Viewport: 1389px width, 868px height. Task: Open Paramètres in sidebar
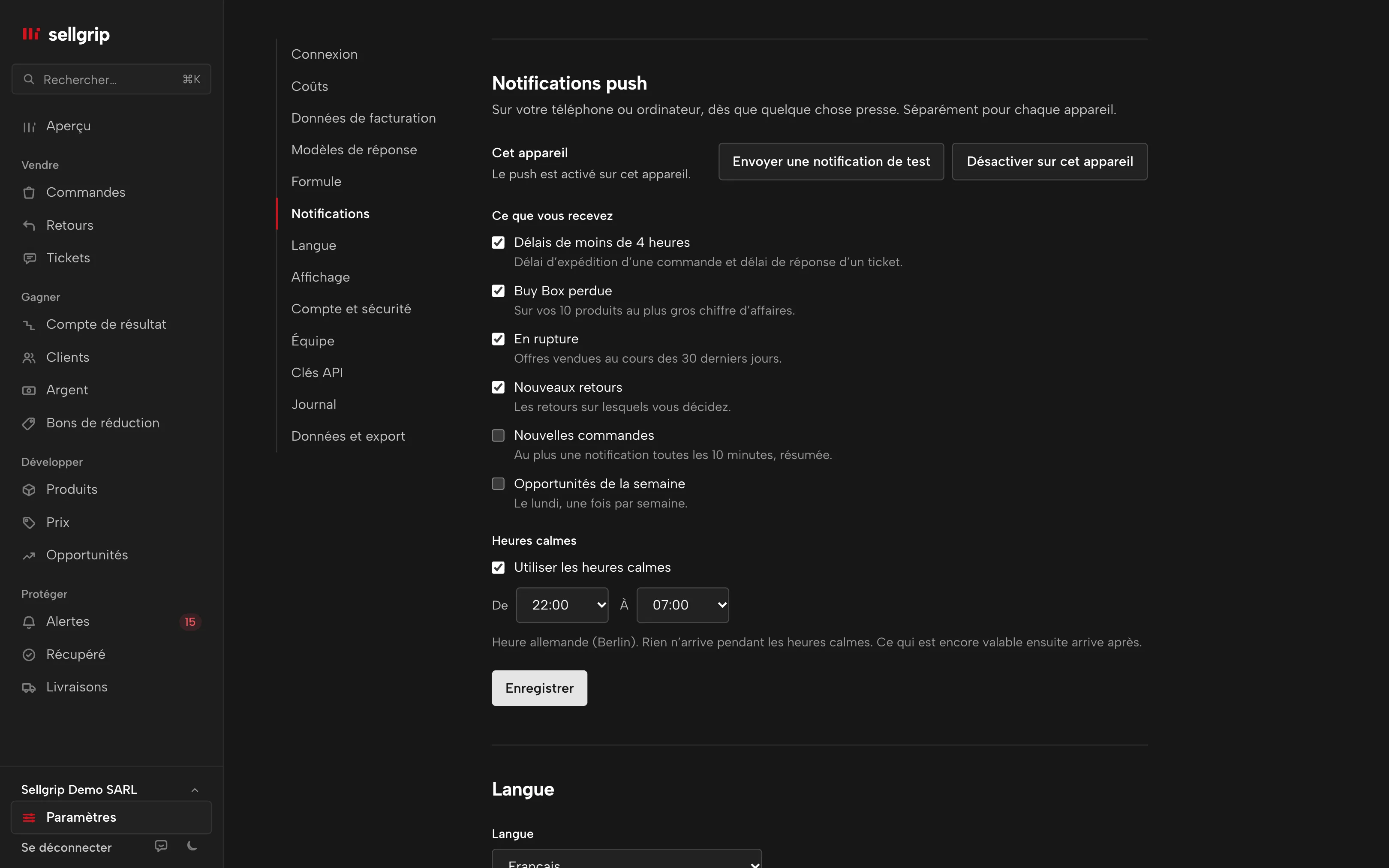pyautogui.click(x=111, y=817)
